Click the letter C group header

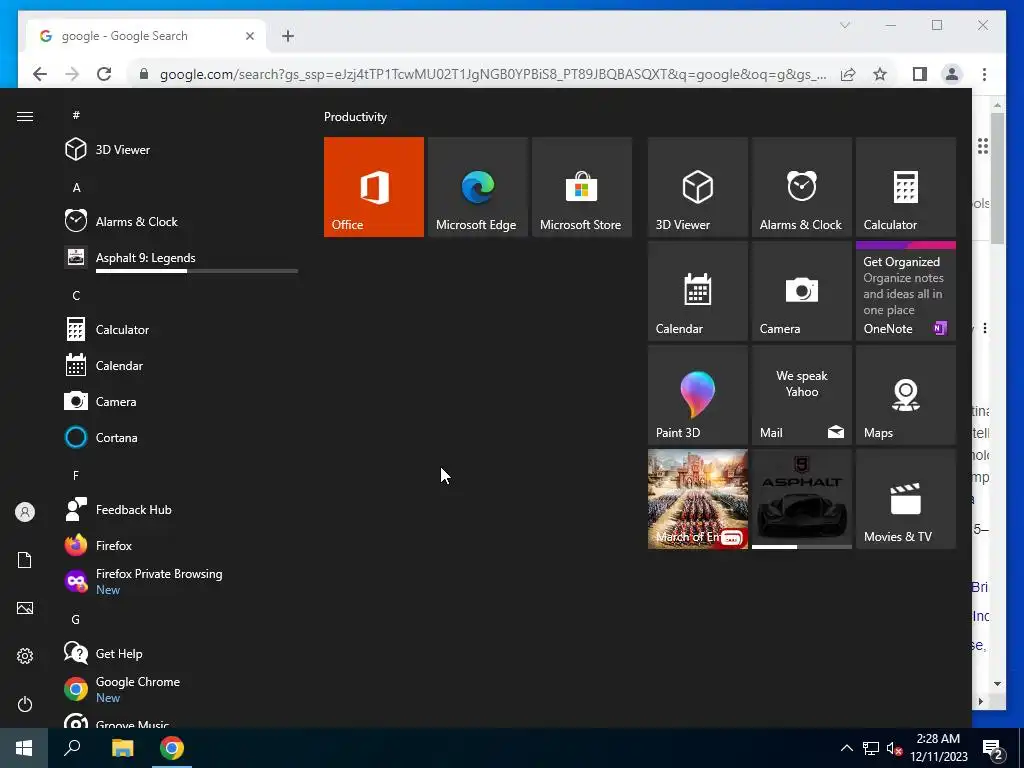click(x=76, y=296)
